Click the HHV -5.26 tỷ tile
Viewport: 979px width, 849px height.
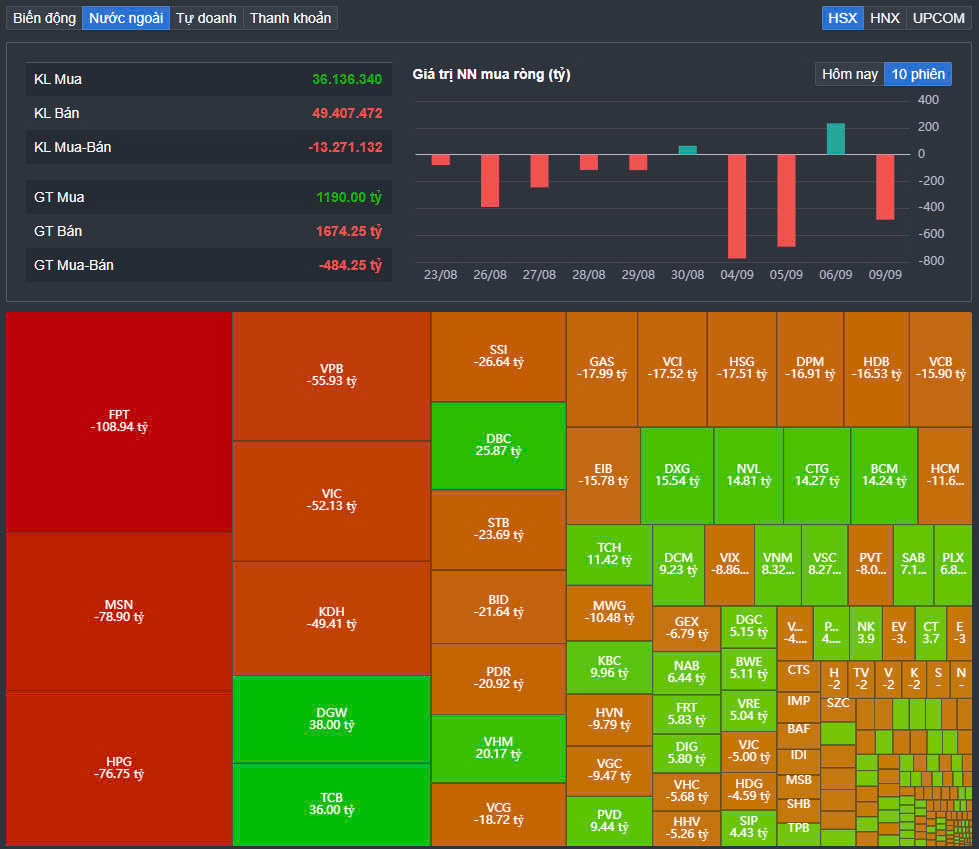pyautogui.click(x=686, y=828)
